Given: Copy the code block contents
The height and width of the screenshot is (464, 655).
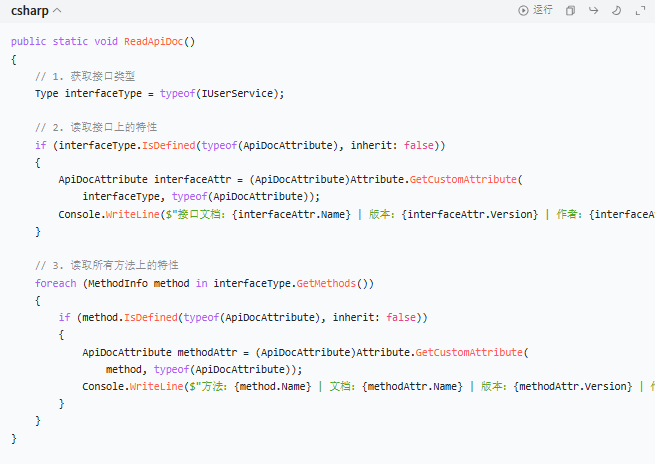Looking at the screenshot, I should pos(570,10).
